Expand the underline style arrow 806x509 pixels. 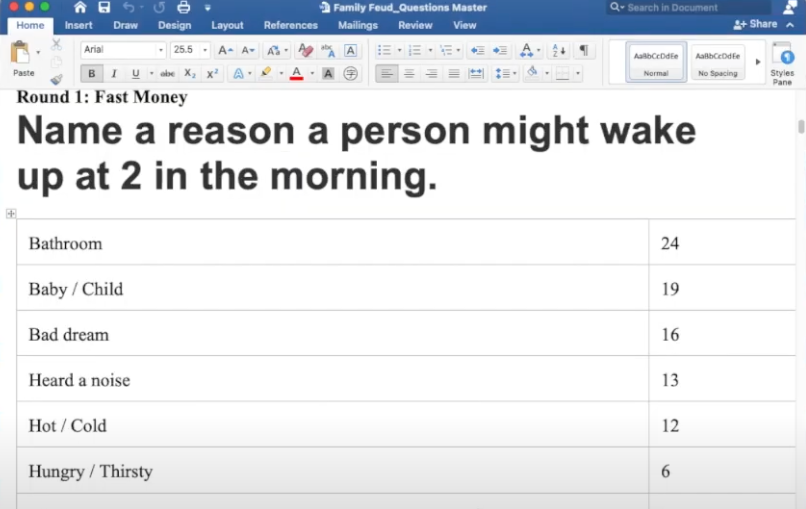pos(151,74)
